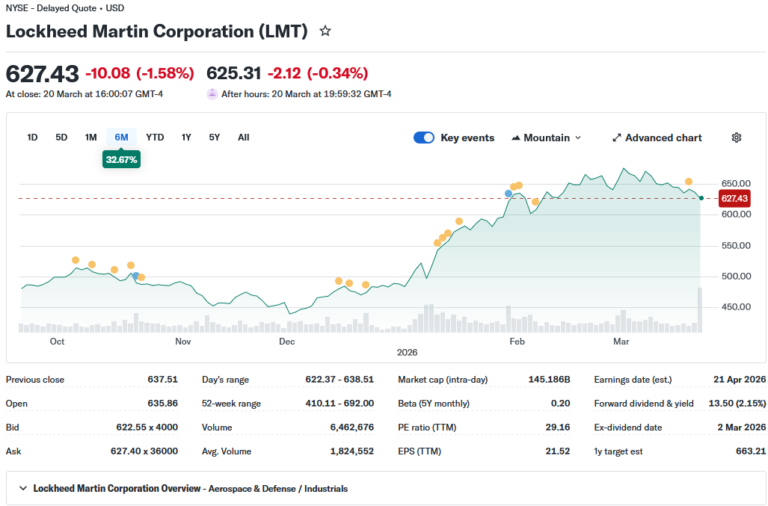The width and height of the screenshot is (768, 506).
Task: Click the rightmost yellow event marker in March
Action: (688, 182)
